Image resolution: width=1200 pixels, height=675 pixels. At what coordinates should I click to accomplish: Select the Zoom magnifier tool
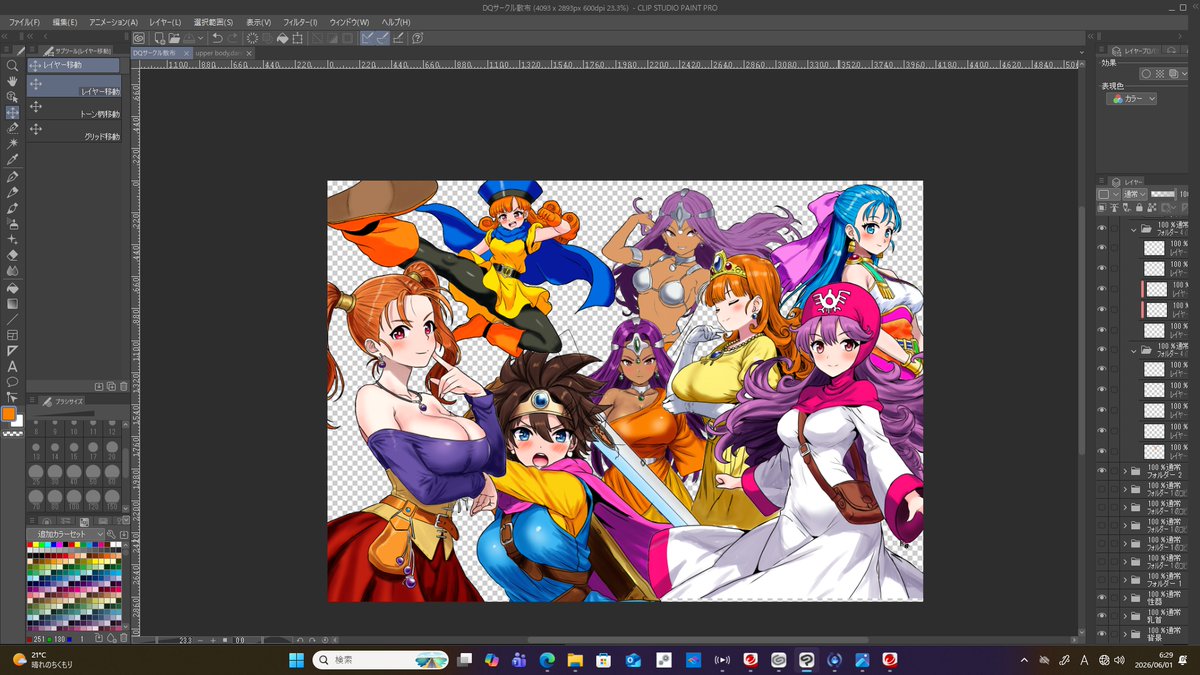[x=12, y=65]
